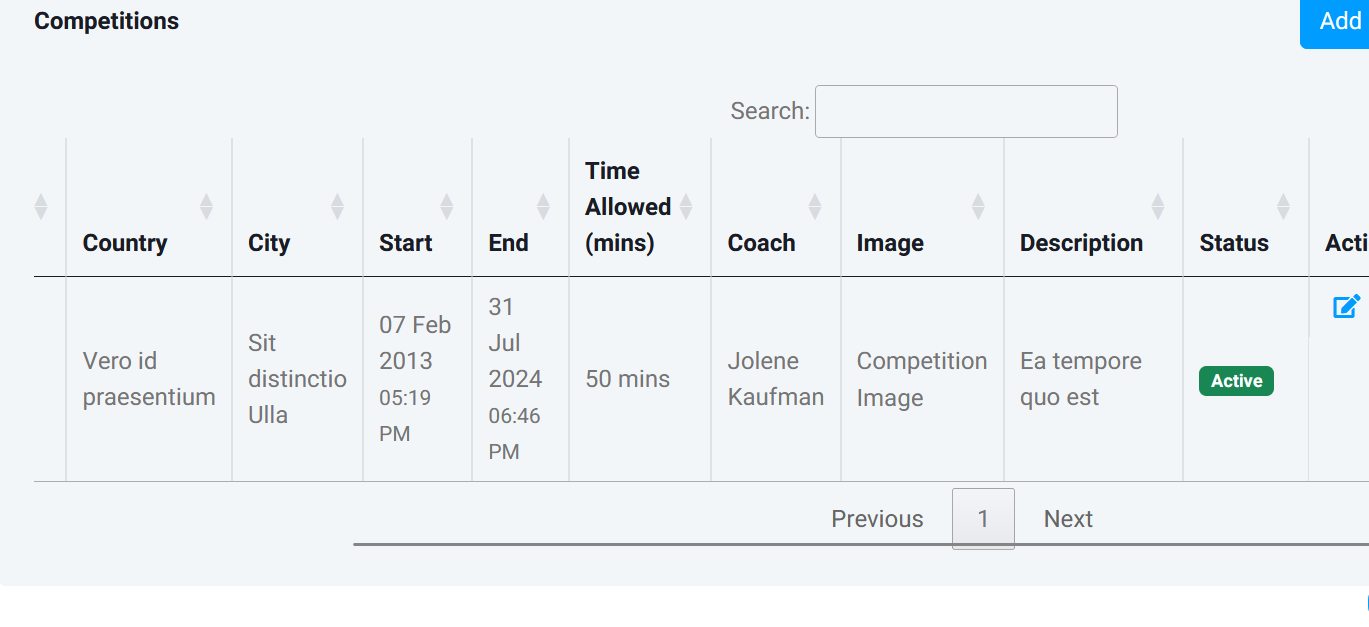
Task: Click the Jolene Kaufman coach cell
Action: click(x=775, y=379)
